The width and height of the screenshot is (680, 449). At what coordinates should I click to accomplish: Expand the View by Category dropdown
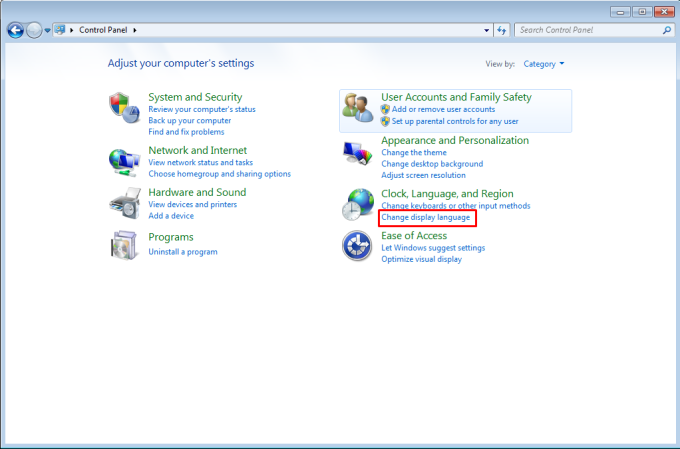pyautogui.click(x=544, y=64)
